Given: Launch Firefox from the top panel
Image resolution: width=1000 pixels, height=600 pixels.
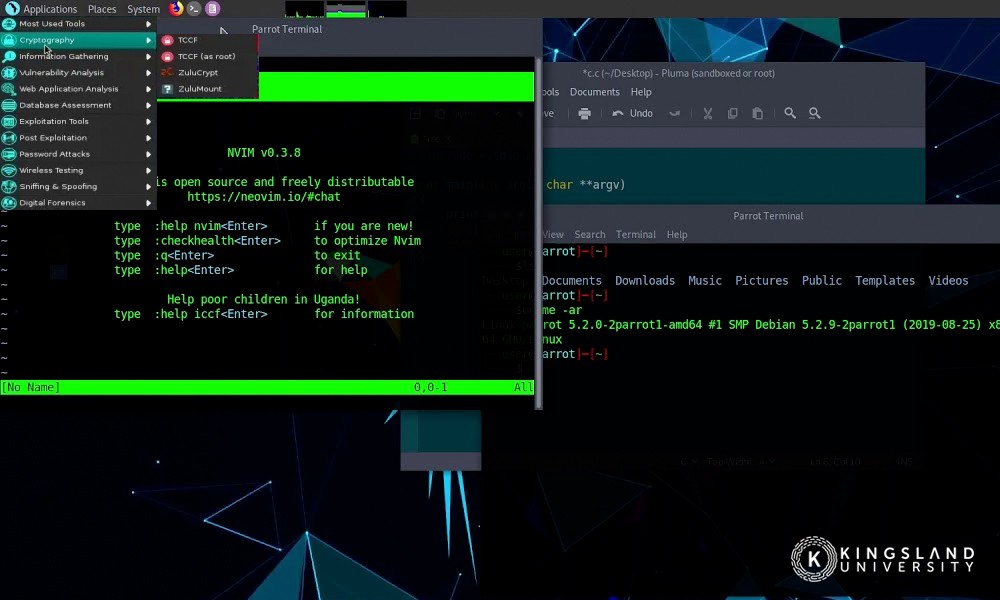Looking at the screenshot, I should (176, 8).
